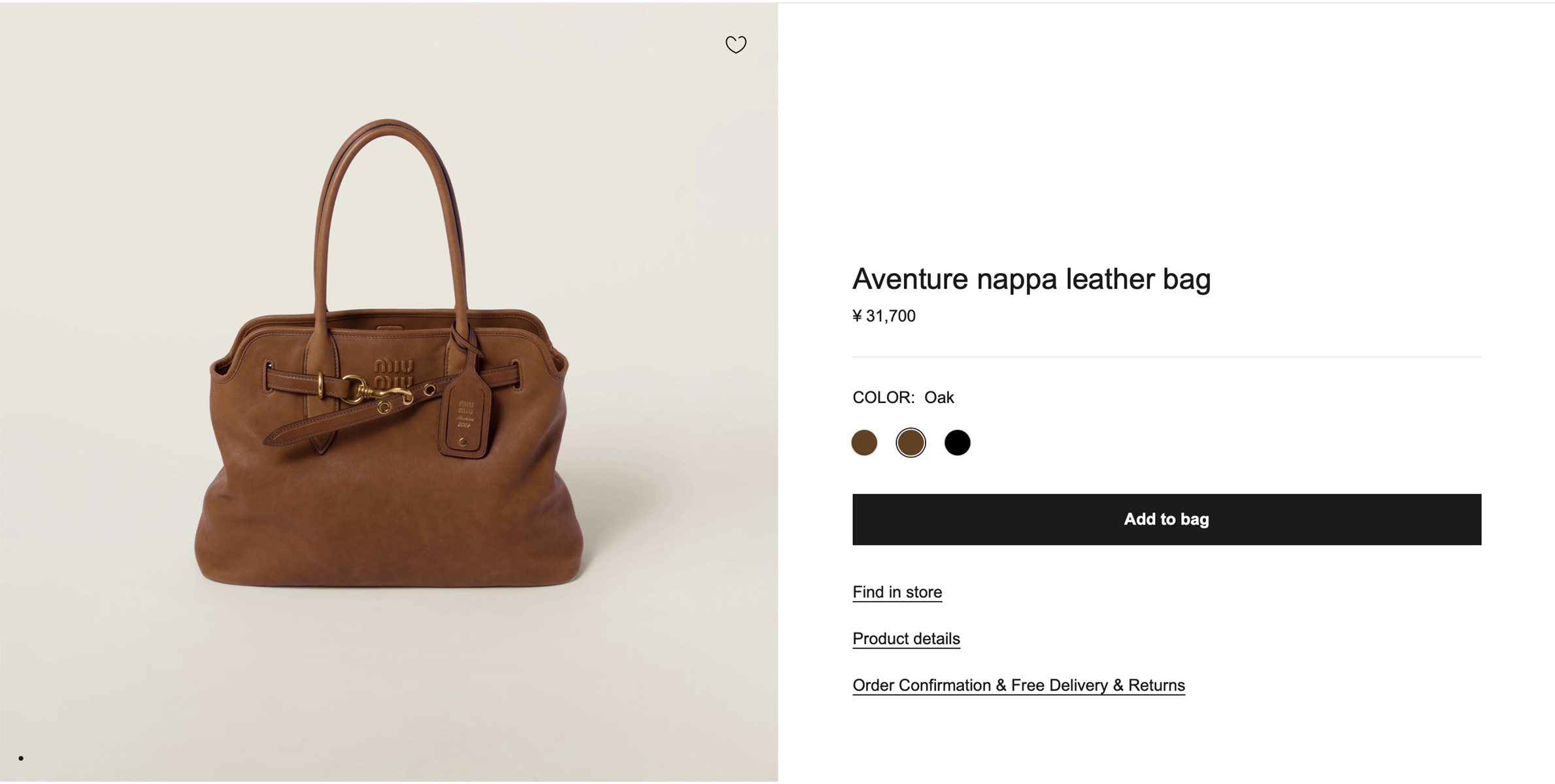Screen dimensions: 1555x784
Task: Open the Find in store link
Action: [897, 592]
